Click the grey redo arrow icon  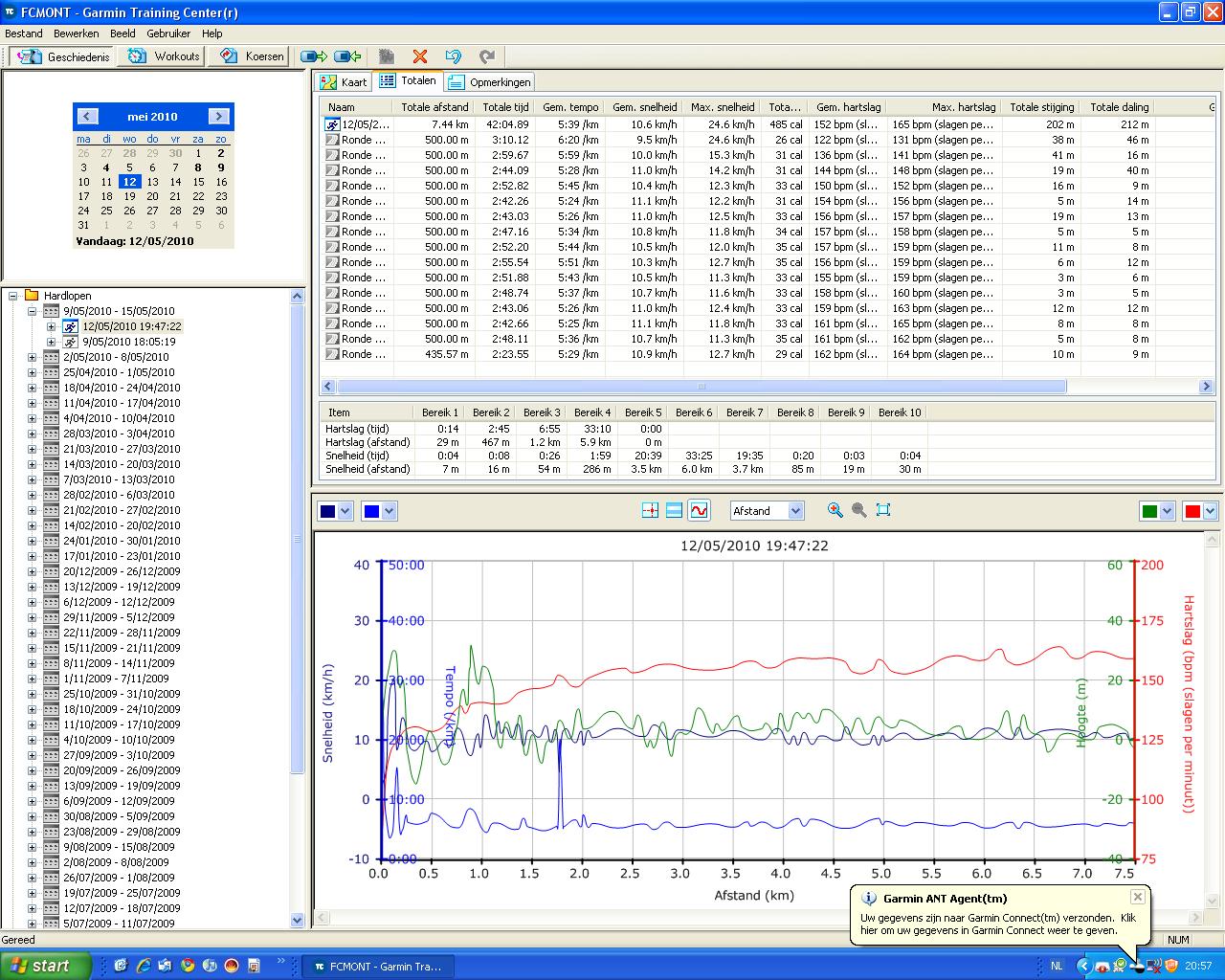487,56
